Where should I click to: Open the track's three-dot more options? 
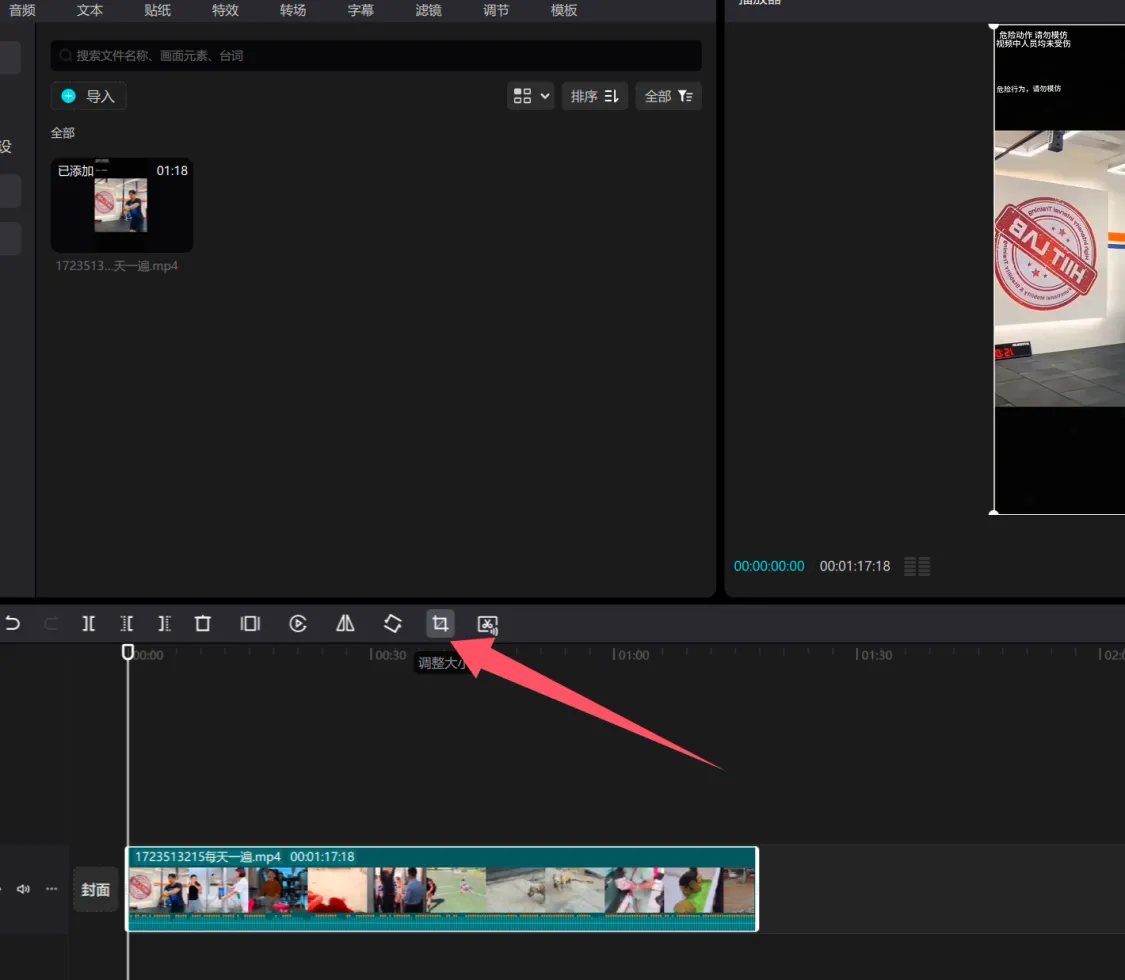tap(51, 889)
